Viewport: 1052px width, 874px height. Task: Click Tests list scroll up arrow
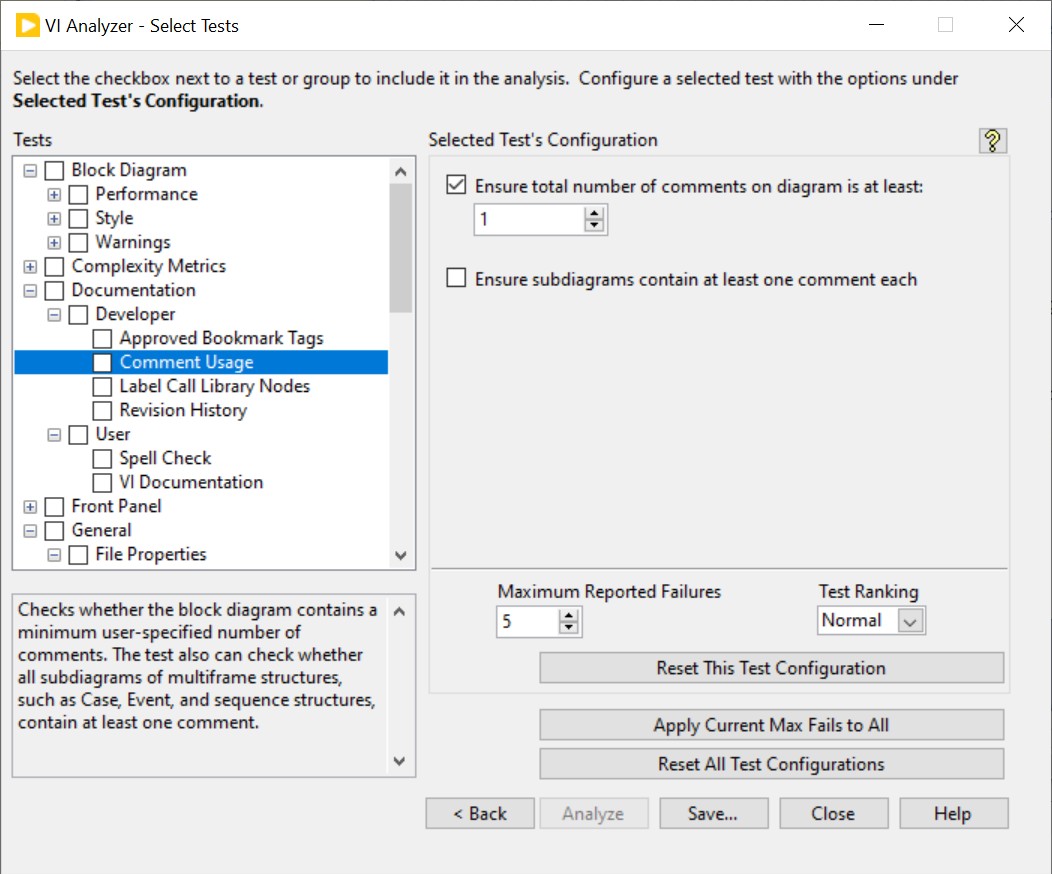[x=401, y=172]
